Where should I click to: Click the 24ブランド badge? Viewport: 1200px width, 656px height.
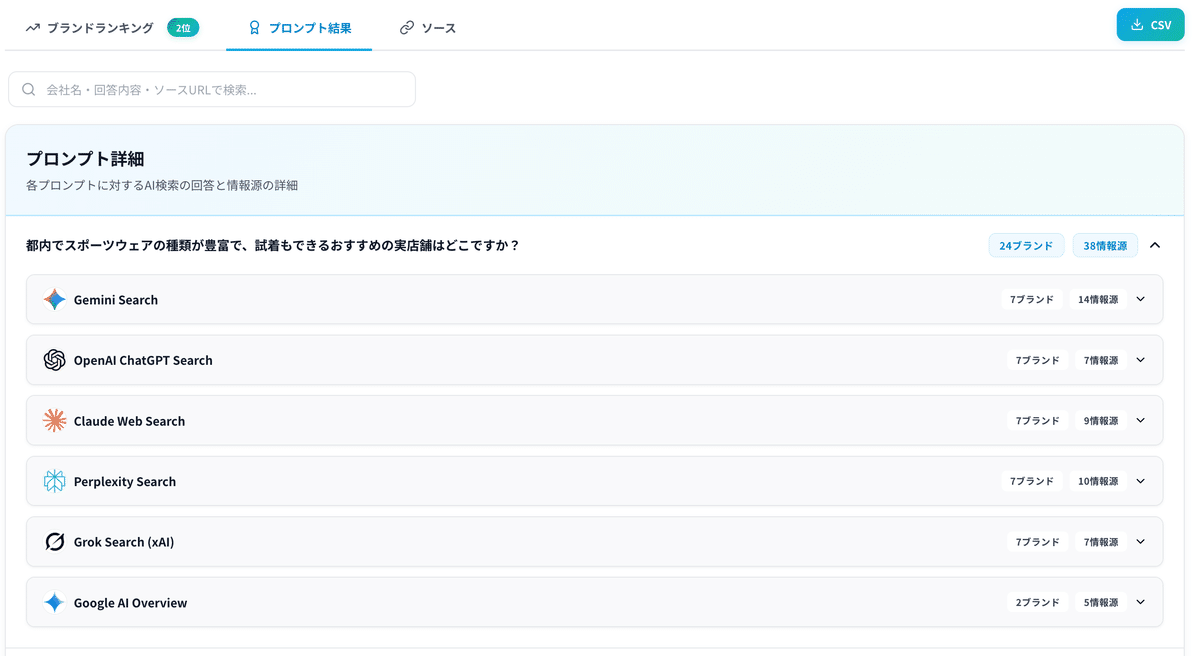1026,245
